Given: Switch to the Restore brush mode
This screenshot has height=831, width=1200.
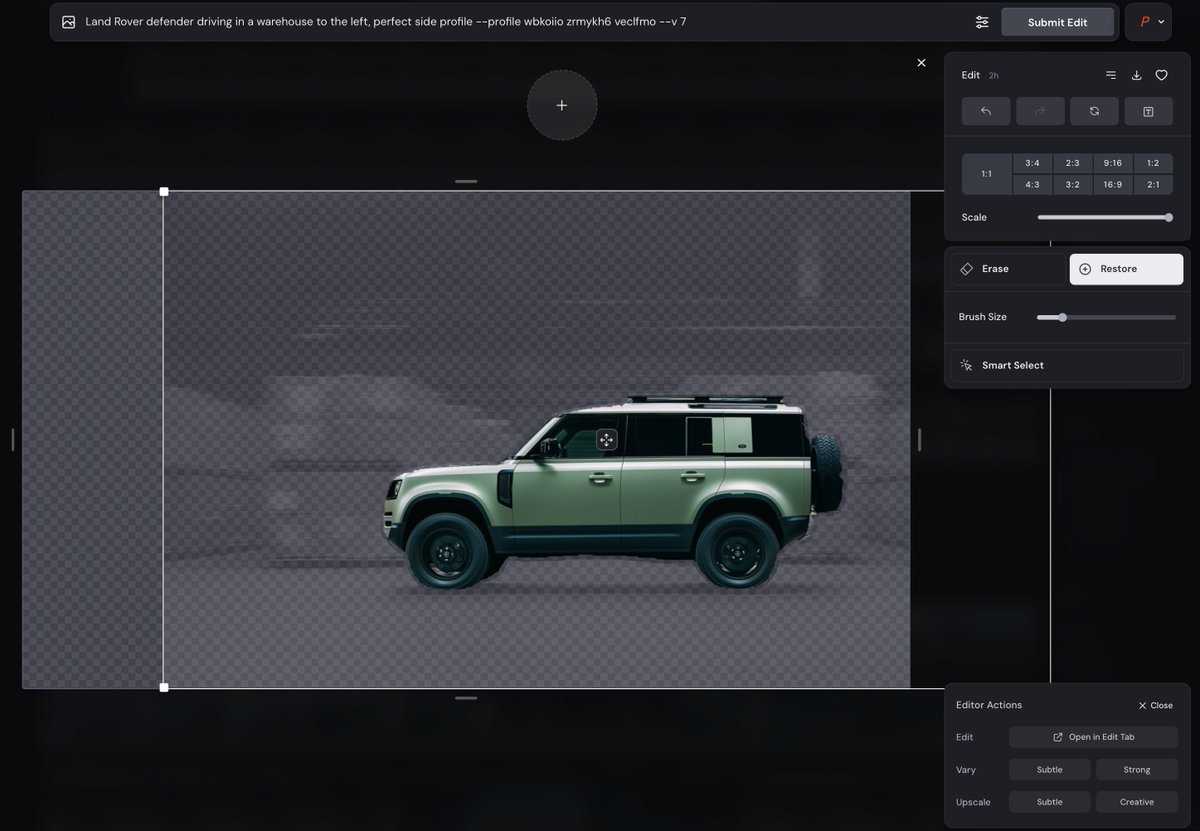Looking at the screenshot, I should click(x=1126, y=269).
